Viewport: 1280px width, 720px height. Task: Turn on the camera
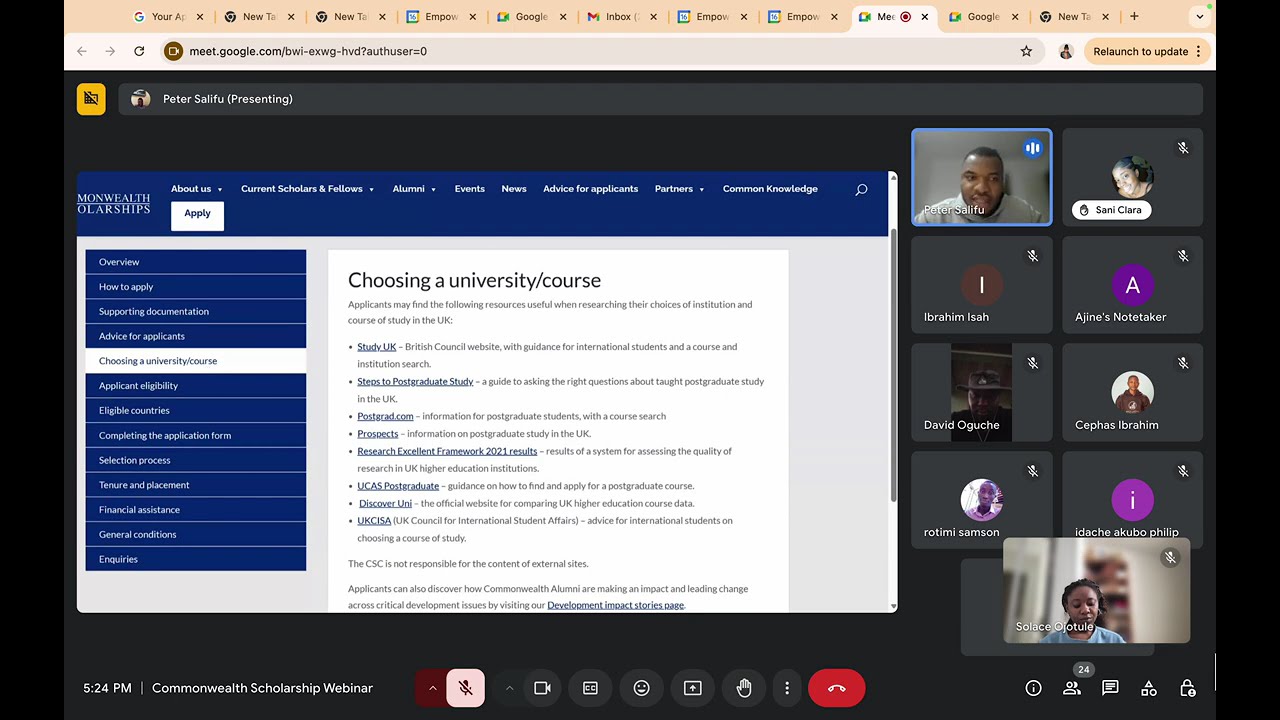pos(542,688)
